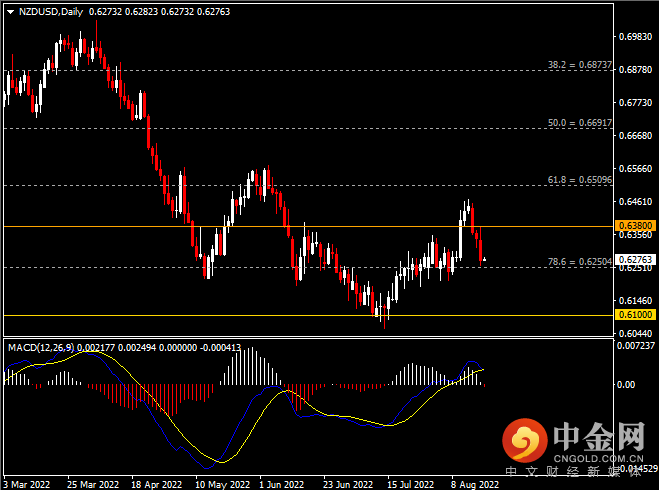Screen dimensions: 659x490
Task: Click the 10 May 2022 date label
Action: click(223, 485)
